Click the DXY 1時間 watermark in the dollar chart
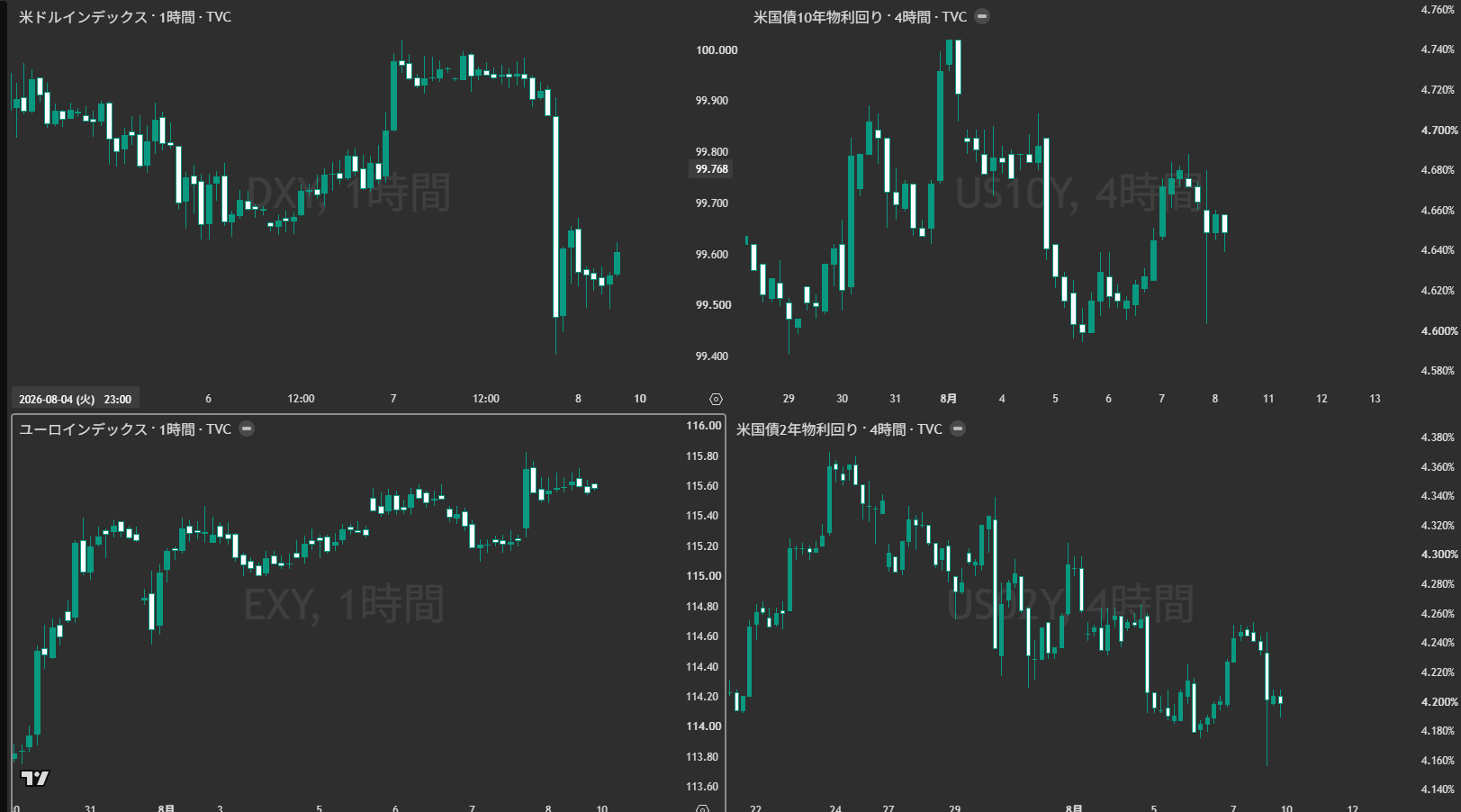This screenshot has width=1461, height=812. pos(348,192)
